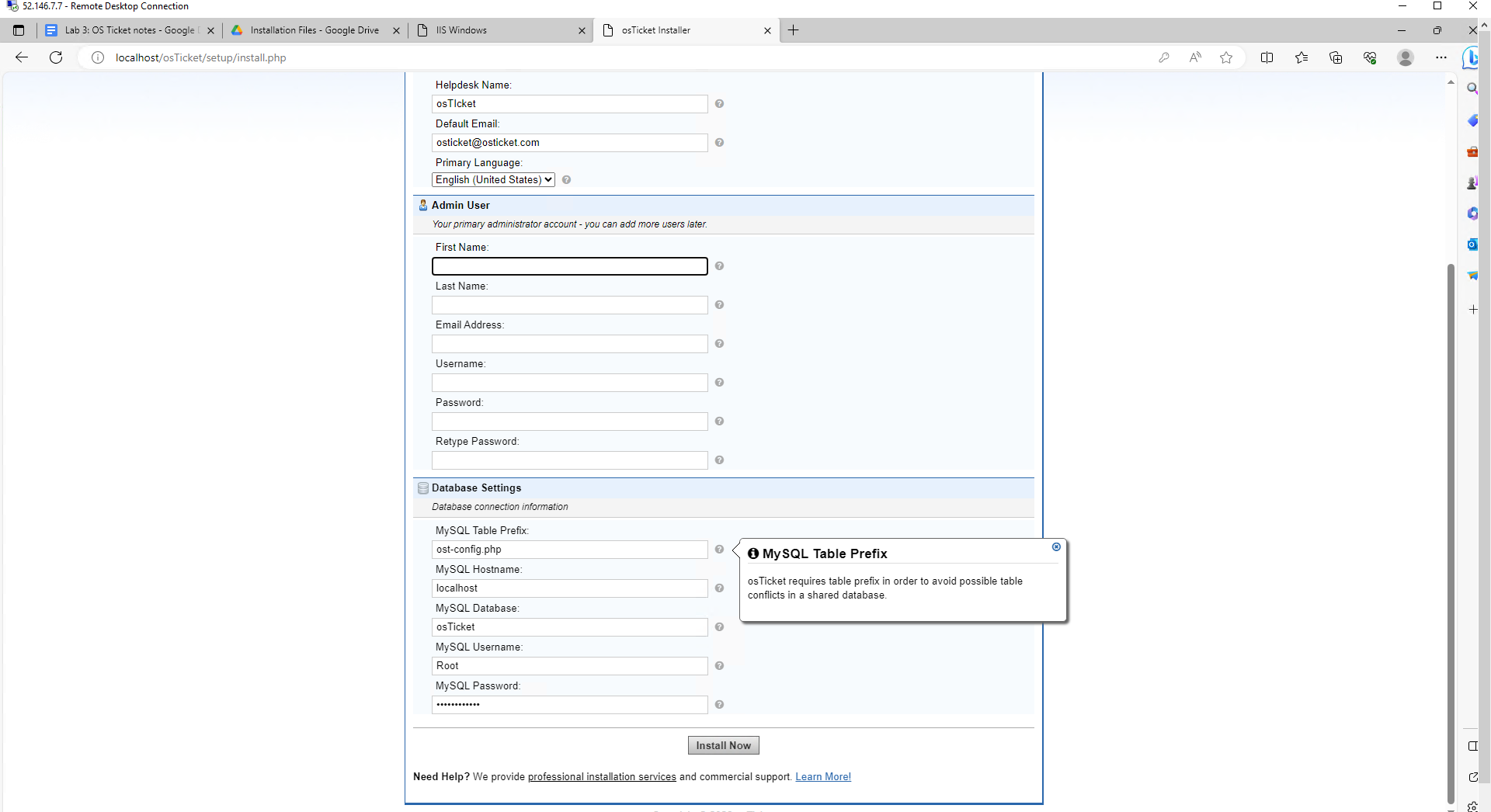Click help icon next to MySQL Table Prefix
The image size is (1491, 812).
pyautogui.click(x=719, y=549)
